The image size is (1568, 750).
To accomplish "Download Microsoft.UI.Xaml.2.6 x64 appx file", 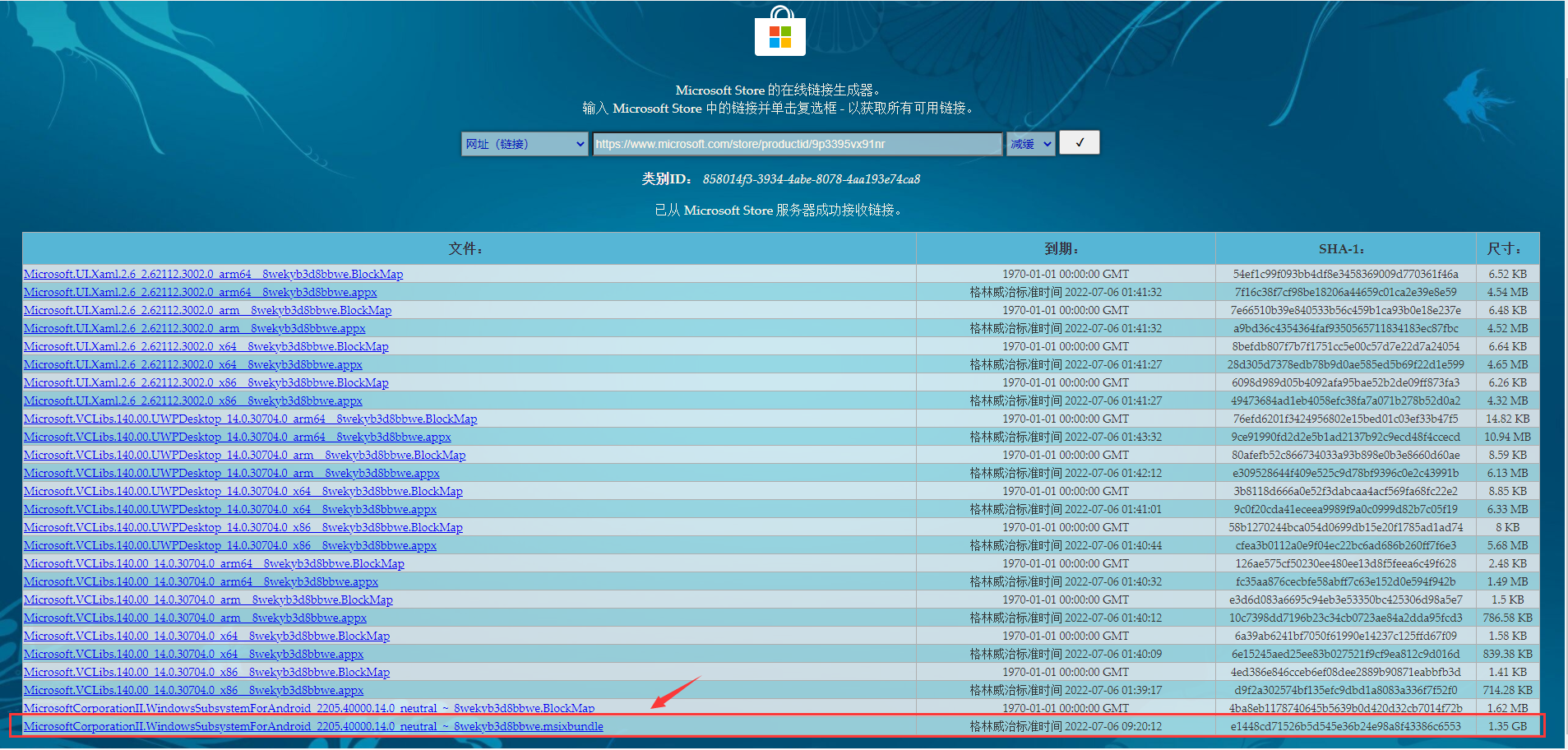I will 192,364.
